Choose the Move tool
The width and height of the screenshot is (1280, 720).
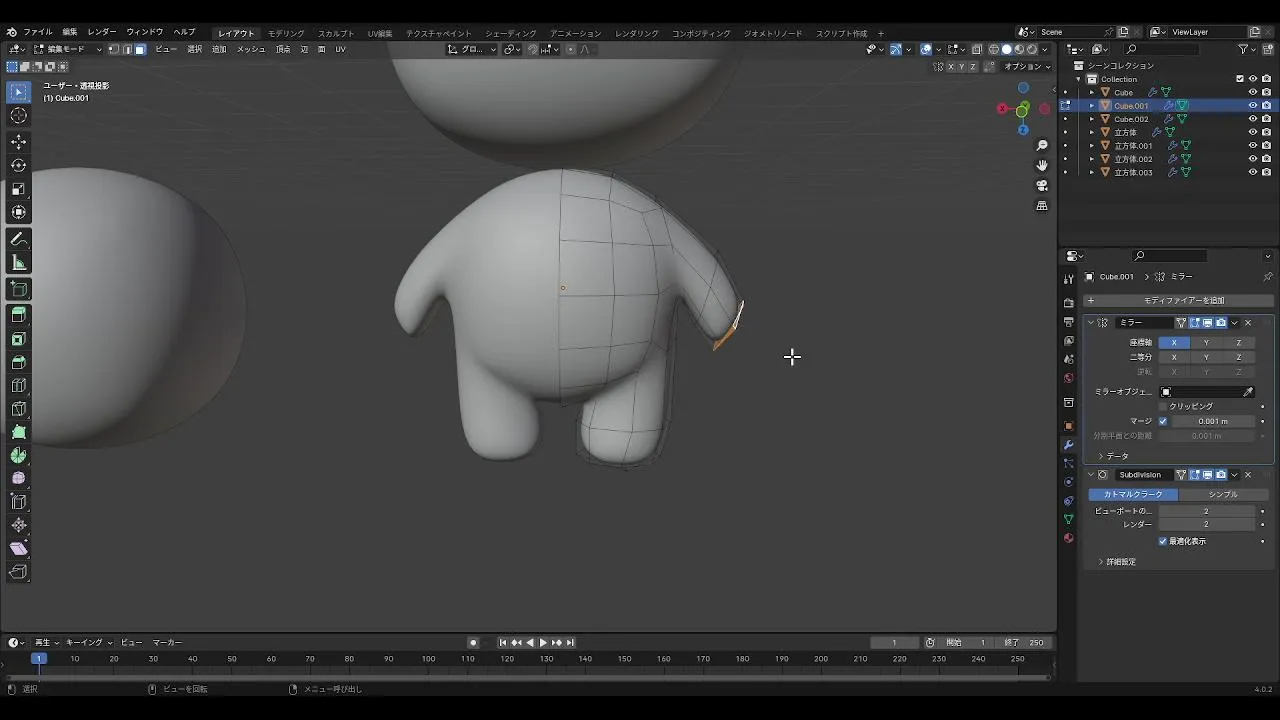tap(19, 142)
